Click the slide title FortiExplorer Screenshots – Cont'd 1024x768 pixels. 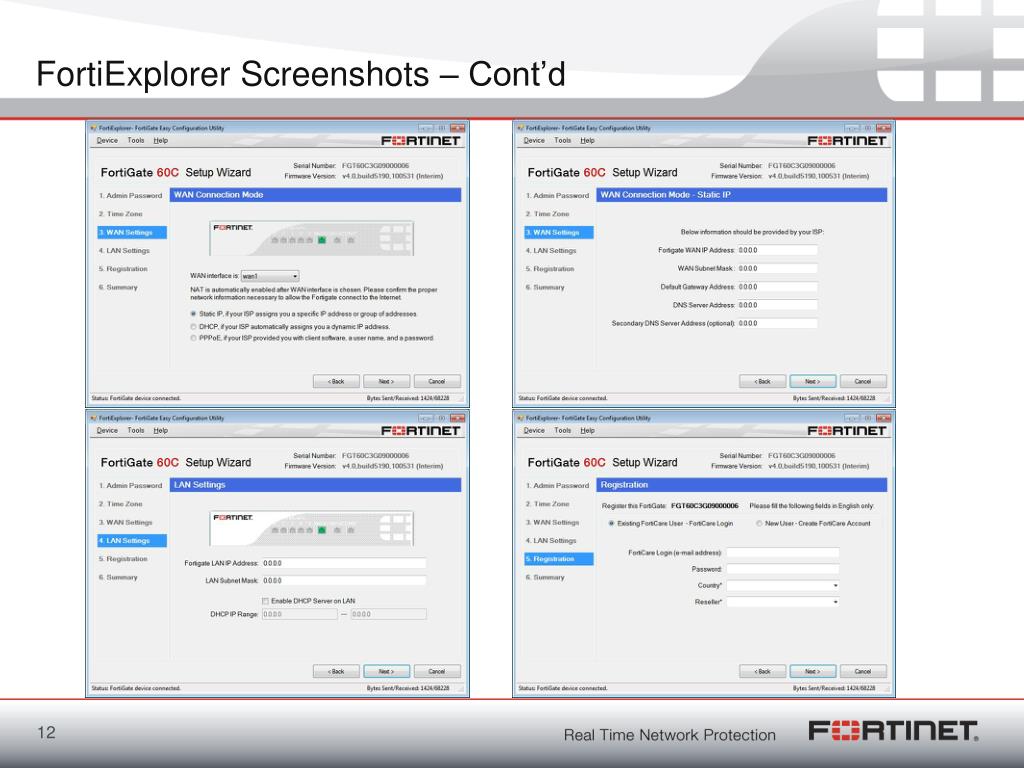coord(300,74)
